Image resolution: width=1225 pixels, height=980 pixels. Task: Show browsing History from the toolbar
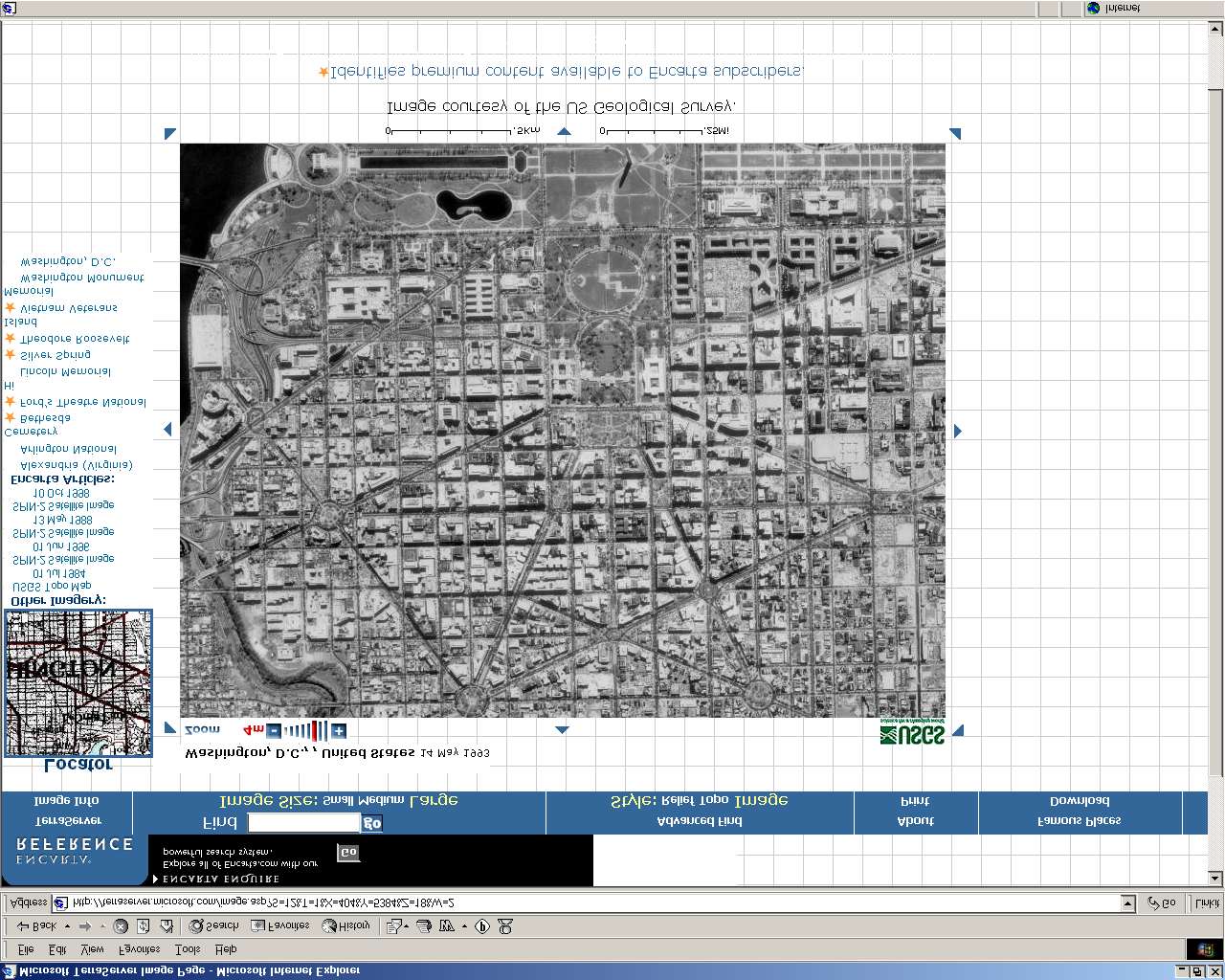[346, 926]
